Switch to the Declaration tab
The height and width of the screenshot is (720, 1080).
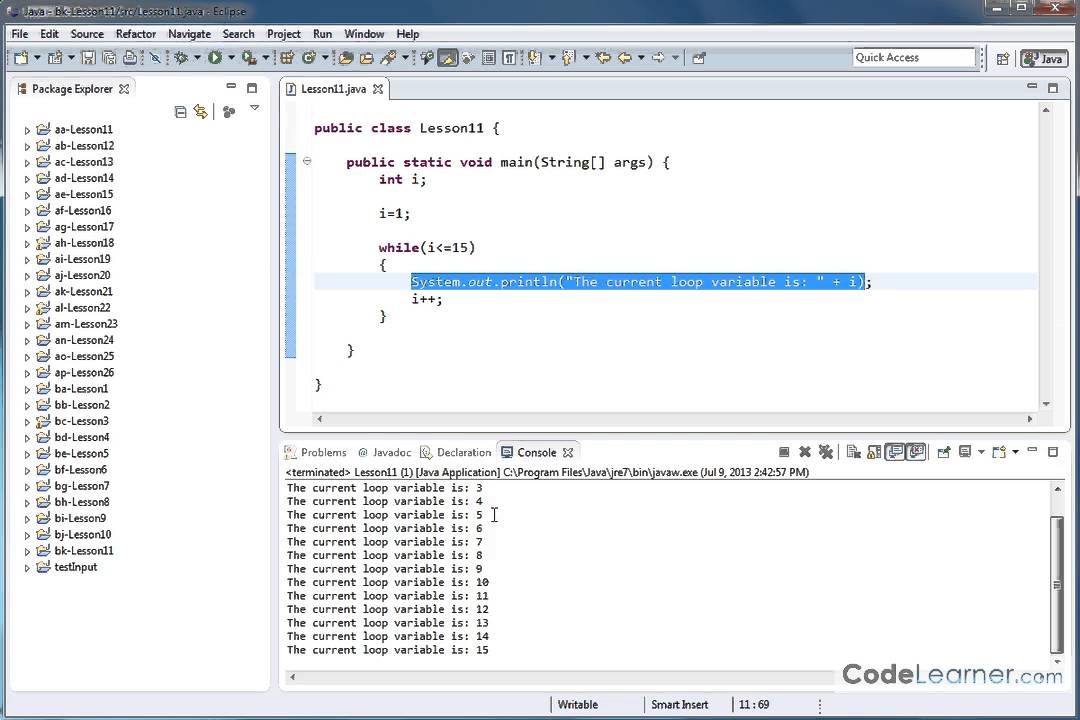pos(456,453)
